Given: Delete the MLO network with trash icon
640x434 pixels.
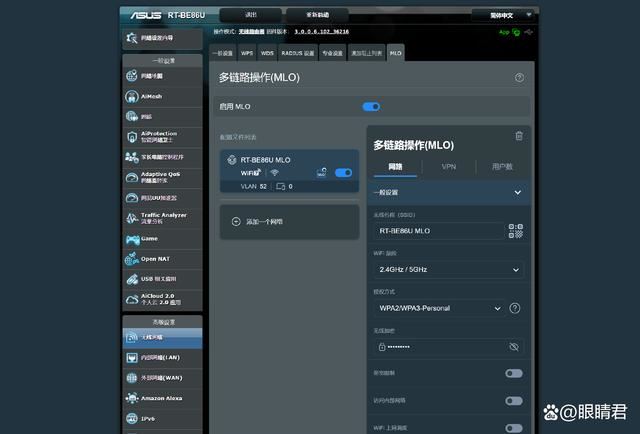Looking at the screenshot, I should pos(518,136).
